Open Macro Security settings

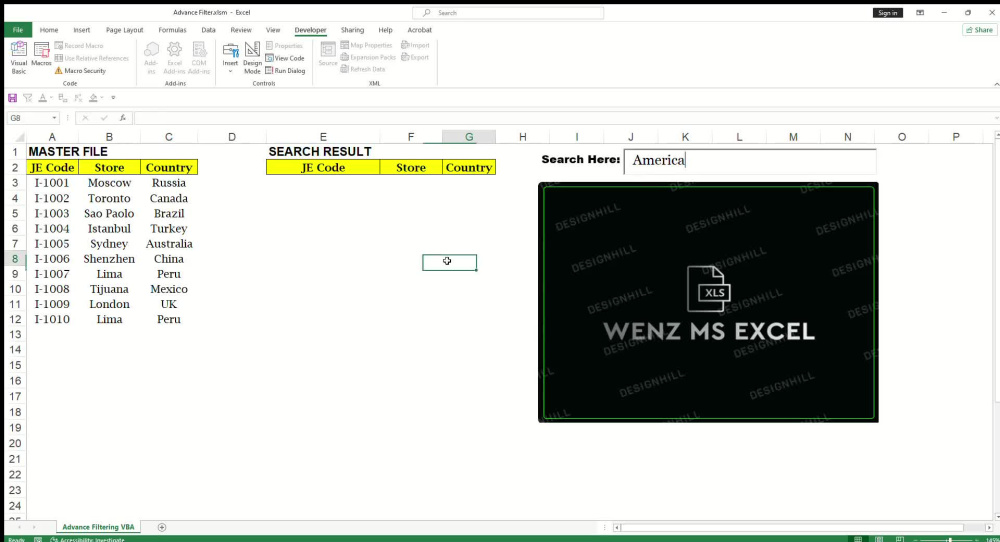click(80, 71)
